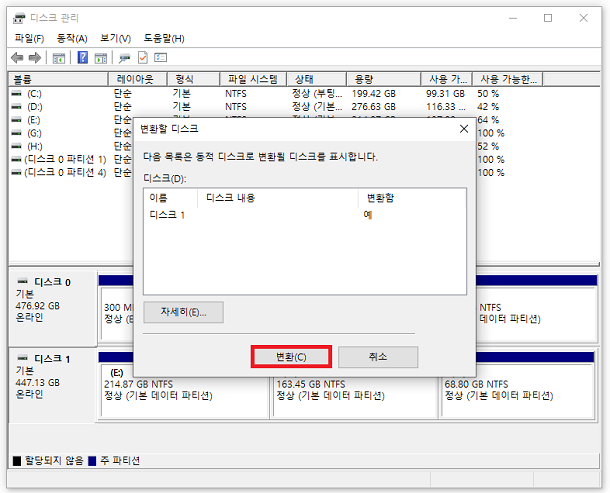Viewport: 610px width, 493px height.
Task: Open the 보기(V) menu
Action: coord(116,38)
